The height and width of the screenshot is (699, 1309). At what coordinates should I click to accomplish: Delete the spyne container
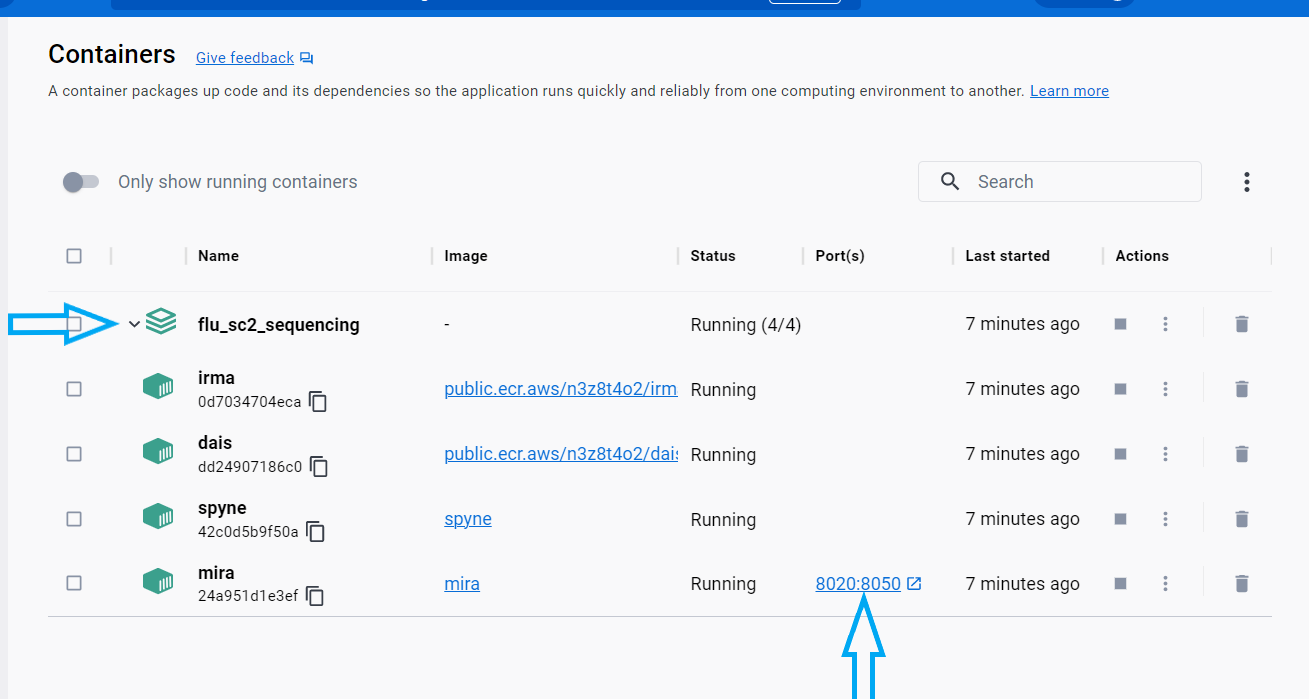coord(1241,519)
